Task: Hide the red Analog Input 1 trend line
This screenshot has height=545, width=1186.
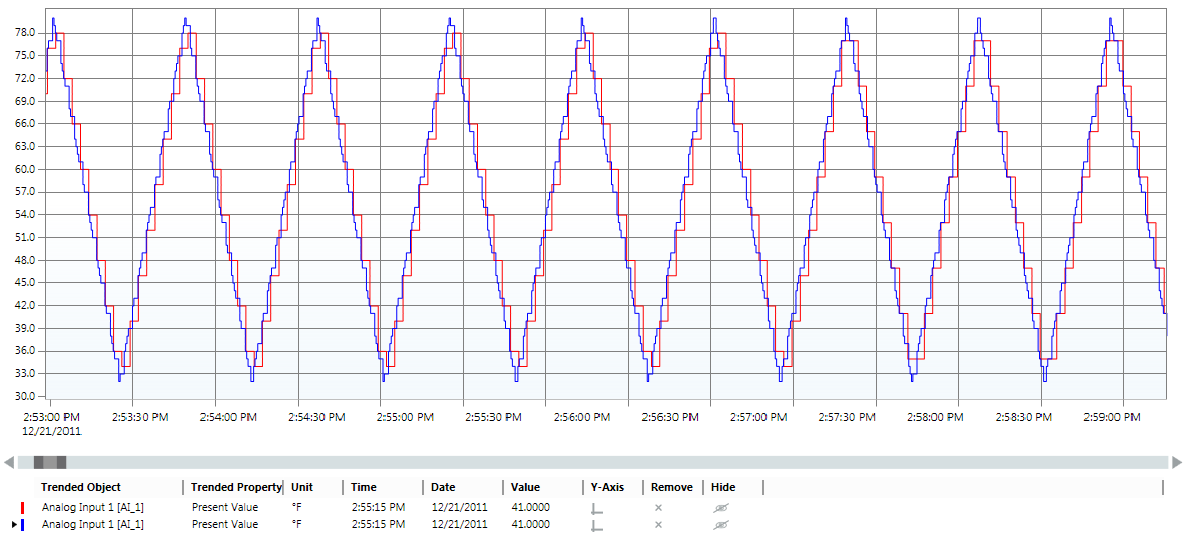Action: click(x=719, y=508)
